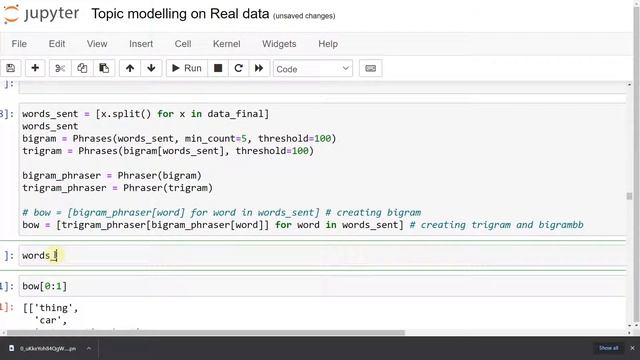The width and height of the screenshot is (640, 360).
Task: Open the cell type dropdown showing Code
Action: click(x=313, y=69)
